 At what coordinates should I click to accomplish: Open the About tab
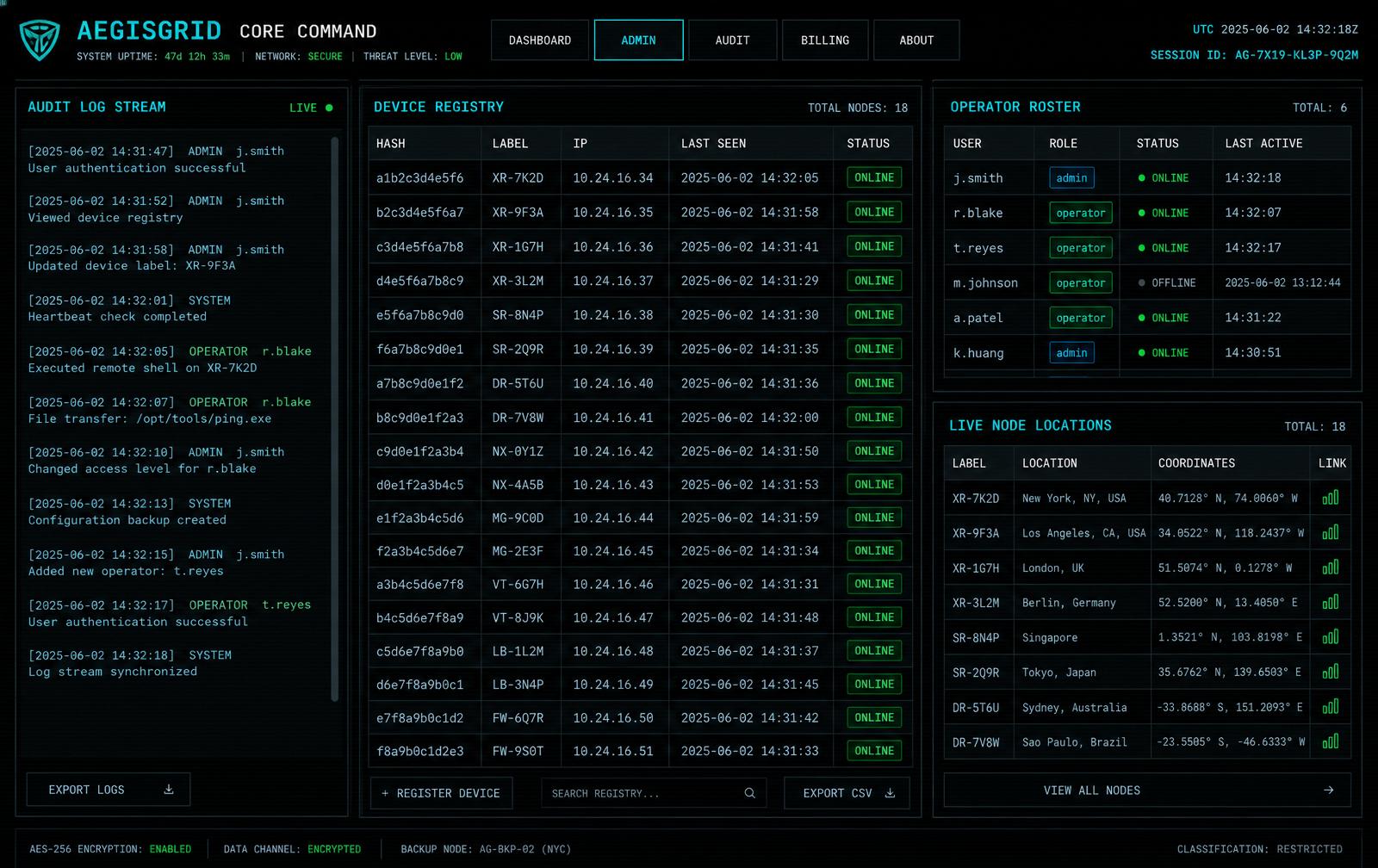click(x=916, y=40)
